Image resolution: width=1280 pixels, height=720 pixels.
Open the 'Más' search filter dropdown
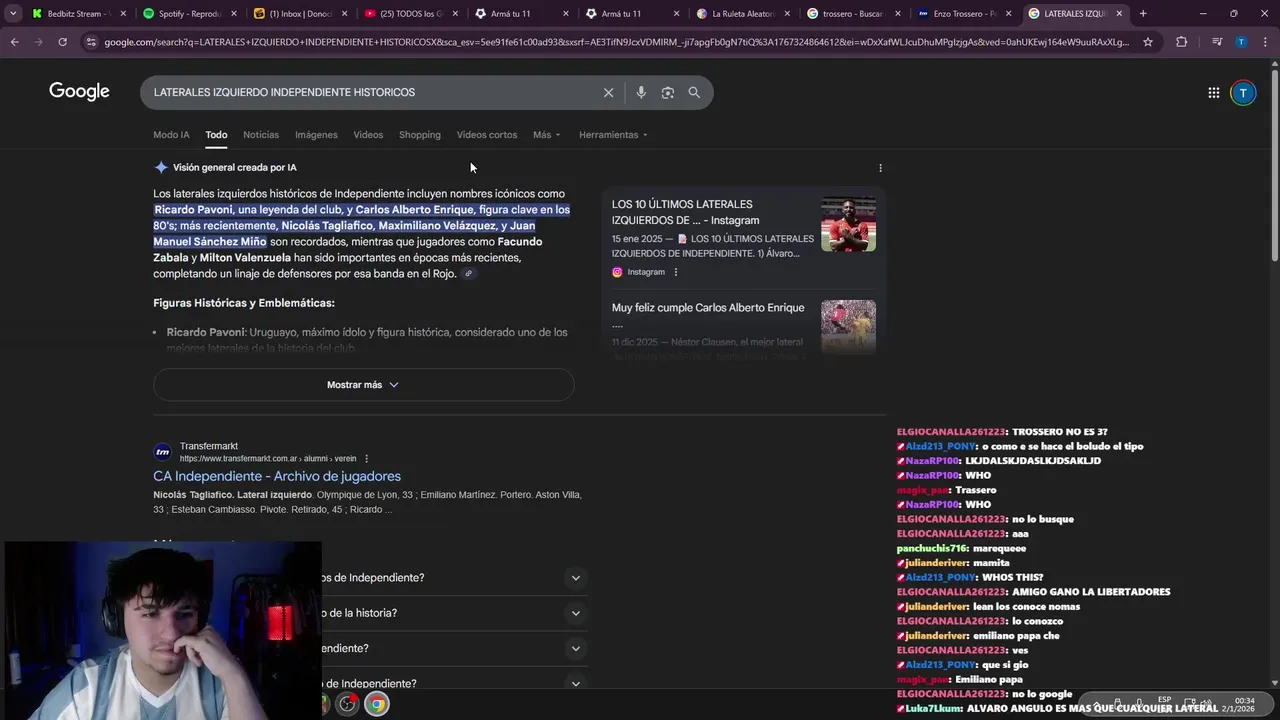pyautogui.click(x=547, y=135)
